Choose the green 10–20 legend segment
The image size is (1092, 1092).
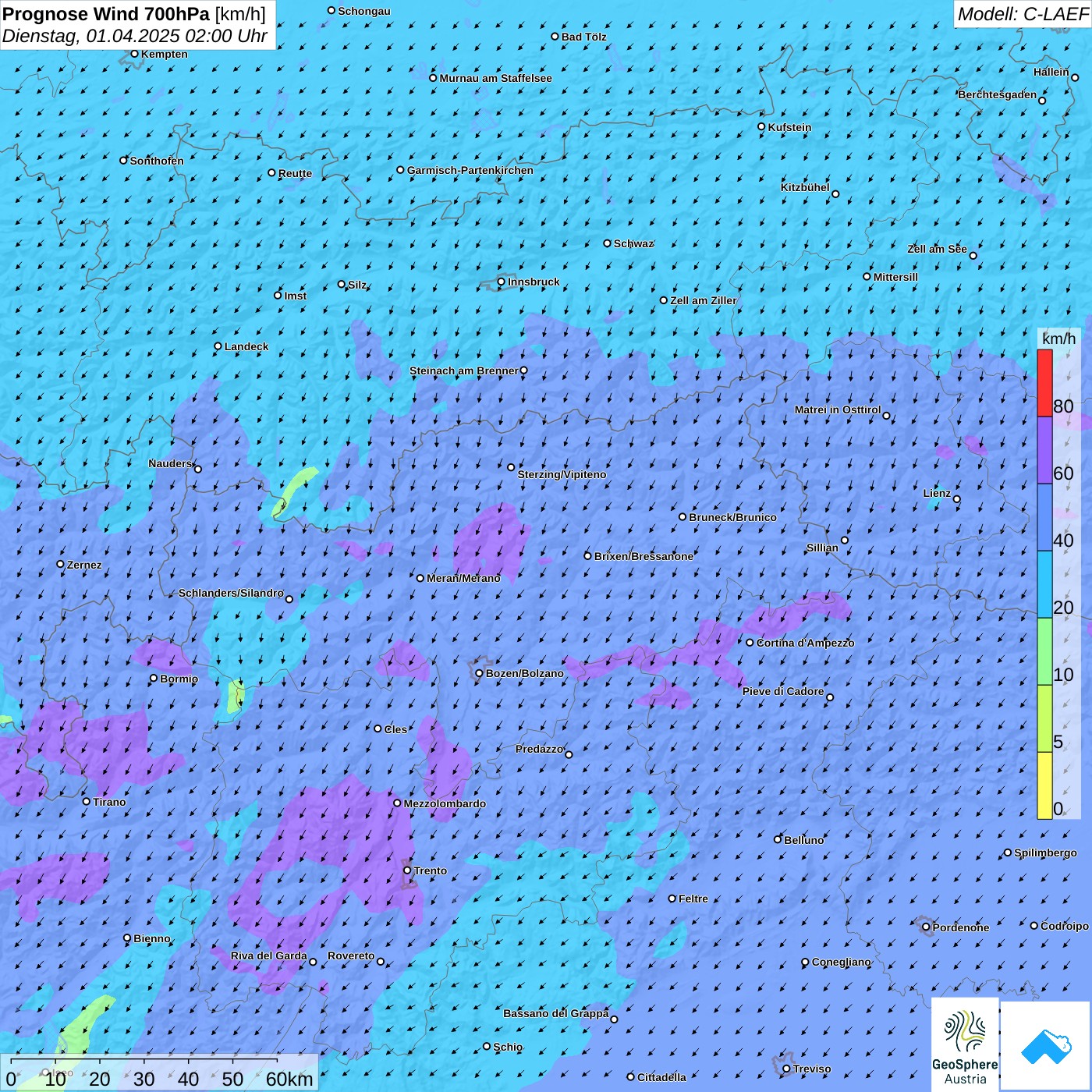(1044, 651)
